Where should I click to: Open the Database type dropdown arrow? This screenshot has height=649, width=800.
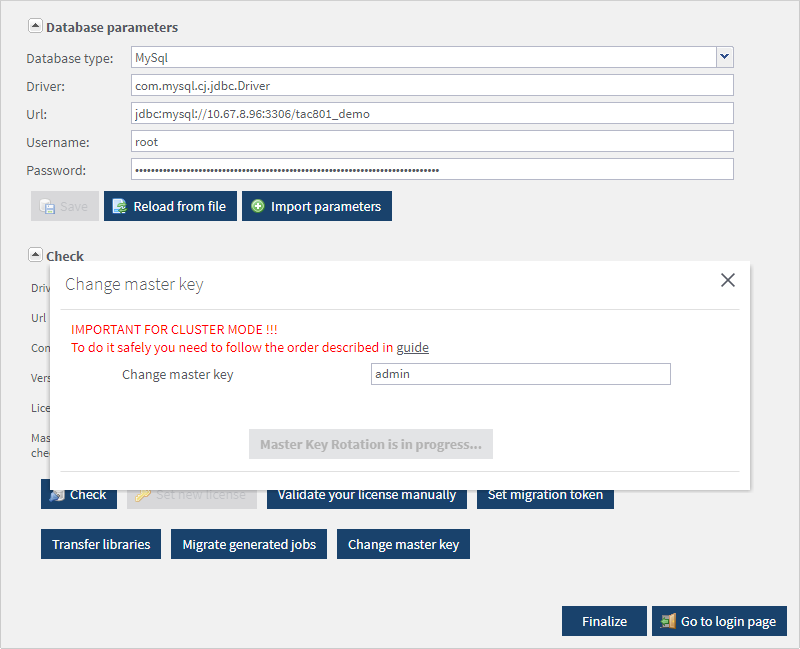tap(725, 58)
